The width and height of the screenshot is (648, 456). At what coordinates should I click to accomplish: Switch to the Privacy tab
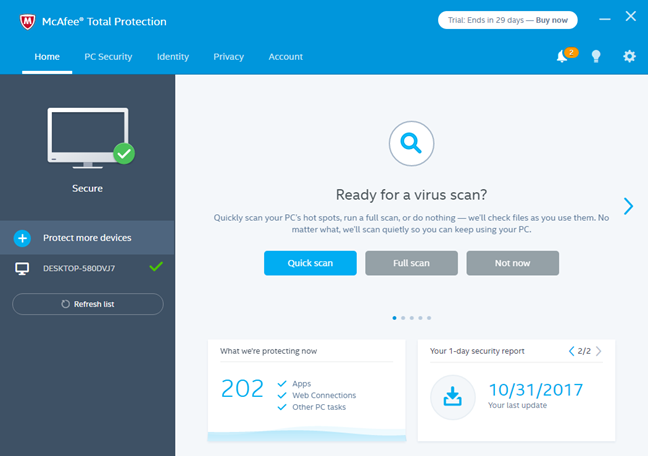(x=229, y=57)
